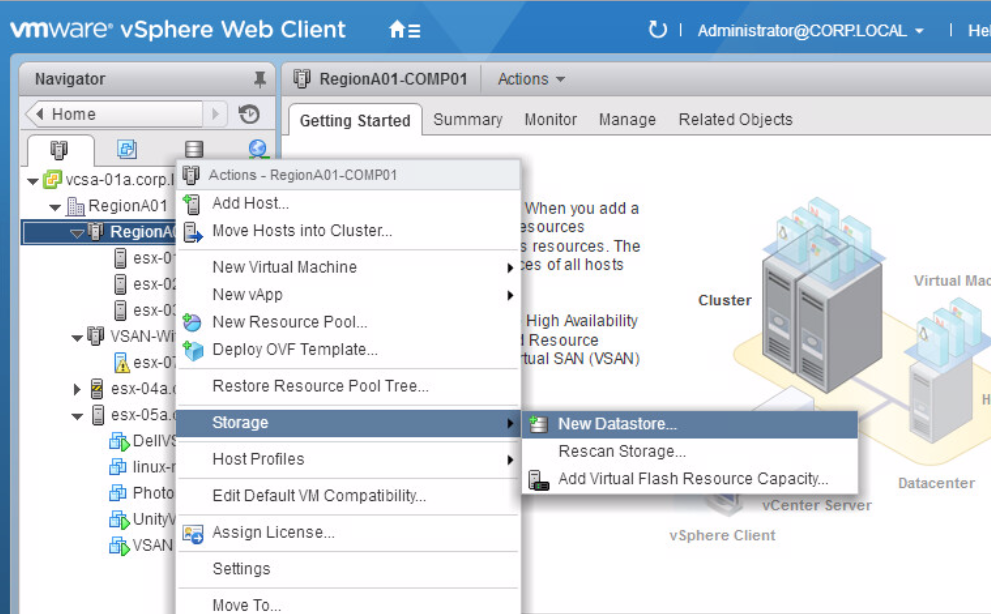Switch to Storage navigator tab icon

click(x=194, y=149)
